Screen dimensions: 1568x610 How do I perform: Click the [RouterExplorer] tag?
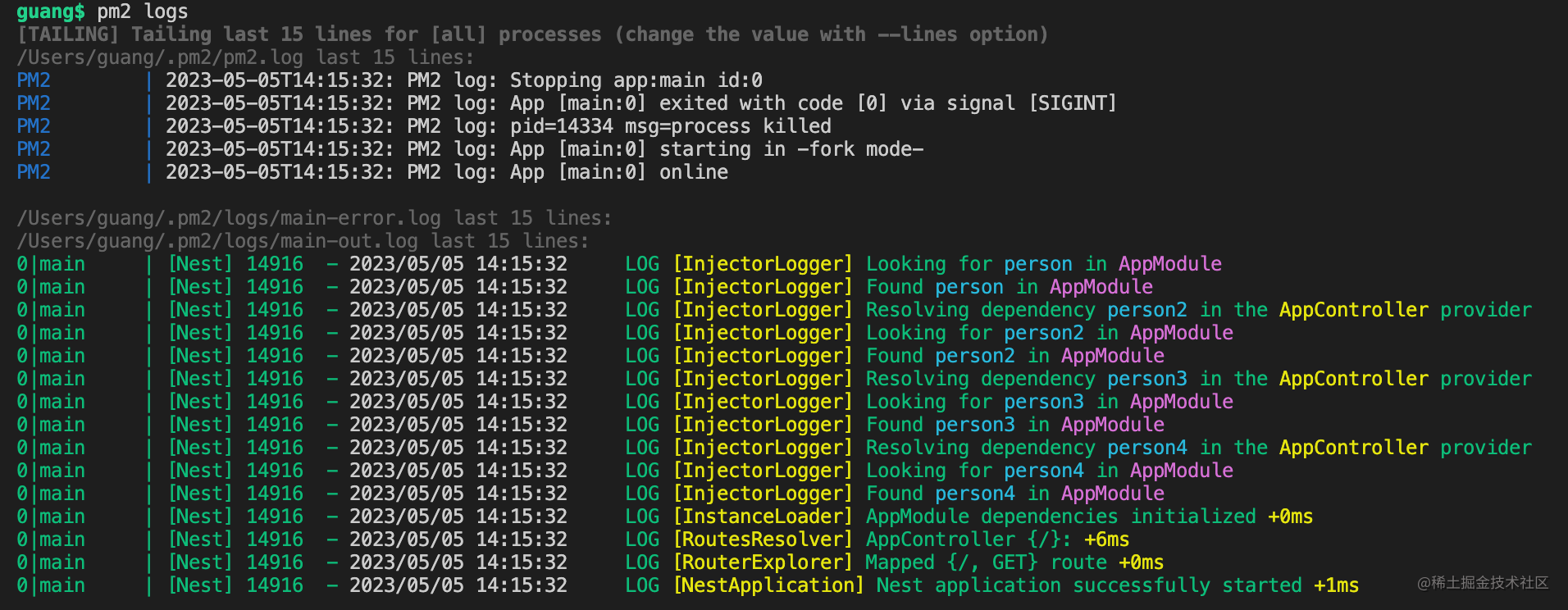pyautogui.click(x=763, y=562)
